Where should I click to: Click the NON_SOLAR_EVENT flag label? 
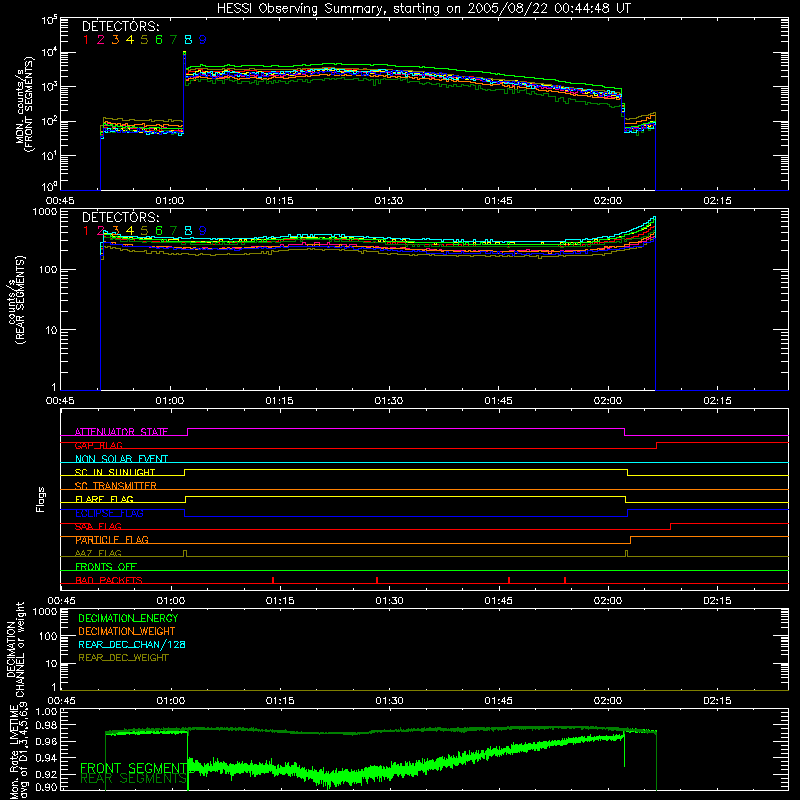tap(121, 459)
